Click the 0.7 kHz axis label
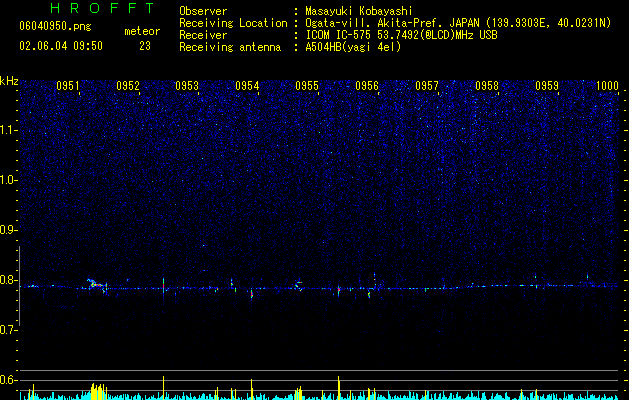This screenshot has height=400, width=629. tap(9, 330)
